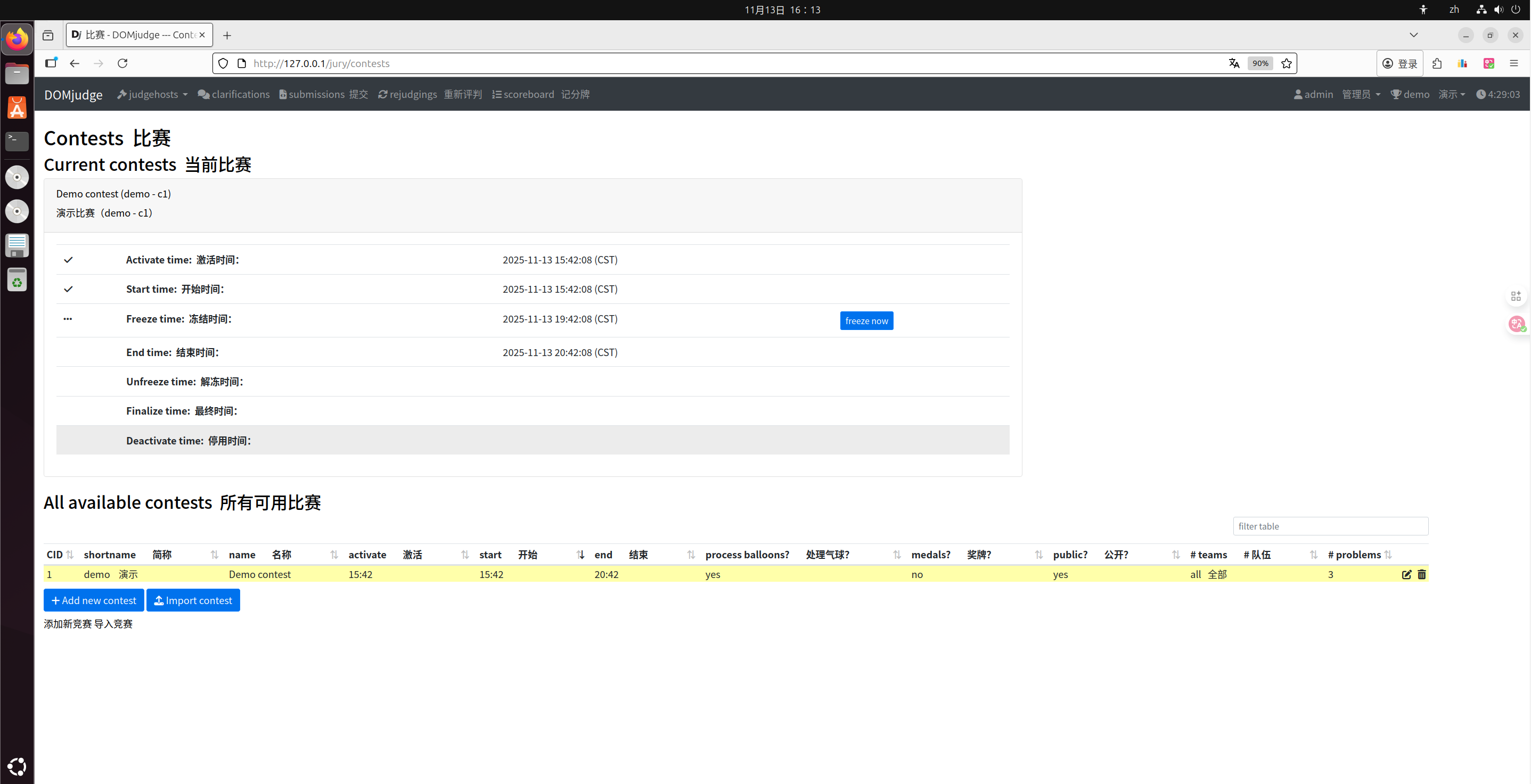This screenshot has height=784, width=1531.
Task: Click the delete trash icon for Demo contest
Action: pos(1422,574)
